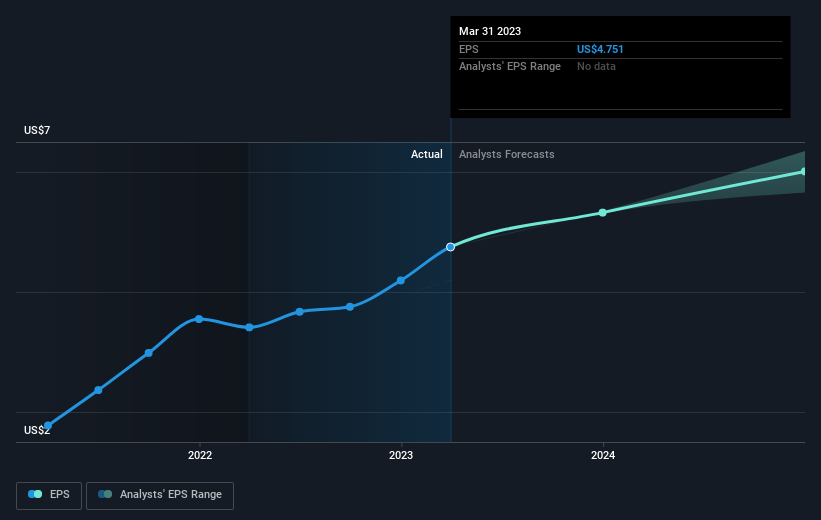Click the No data value in tooltip
821x520 pixels.
[596, 66]
